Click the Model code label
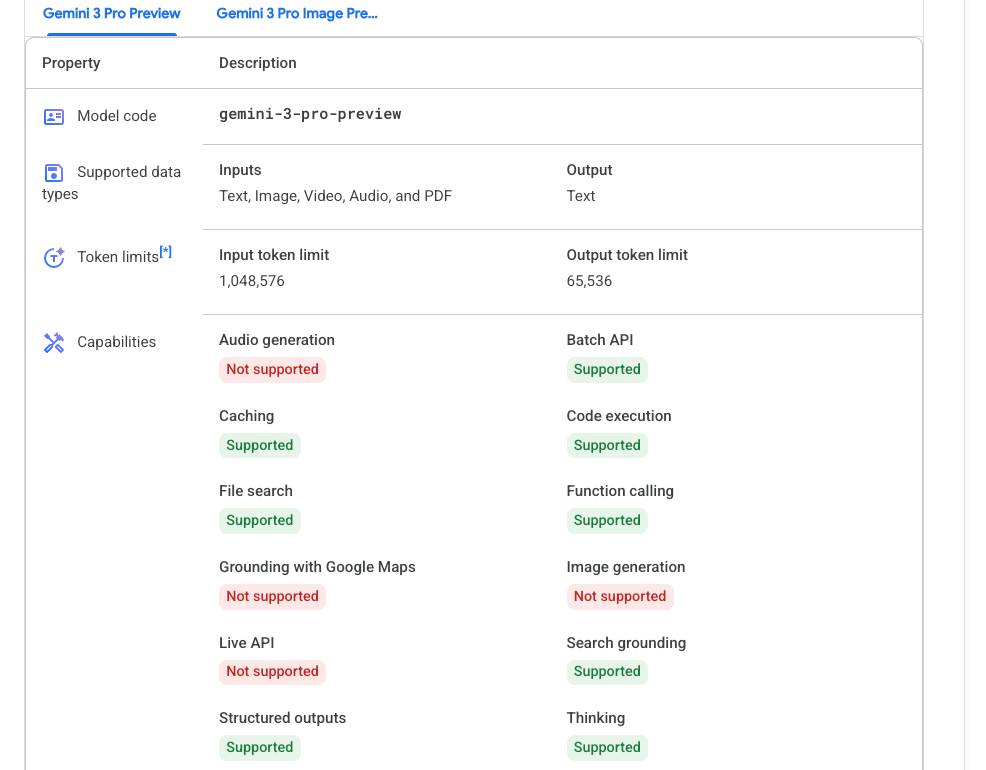This screenshot has height=770, width=986. [x=117, y=116]
